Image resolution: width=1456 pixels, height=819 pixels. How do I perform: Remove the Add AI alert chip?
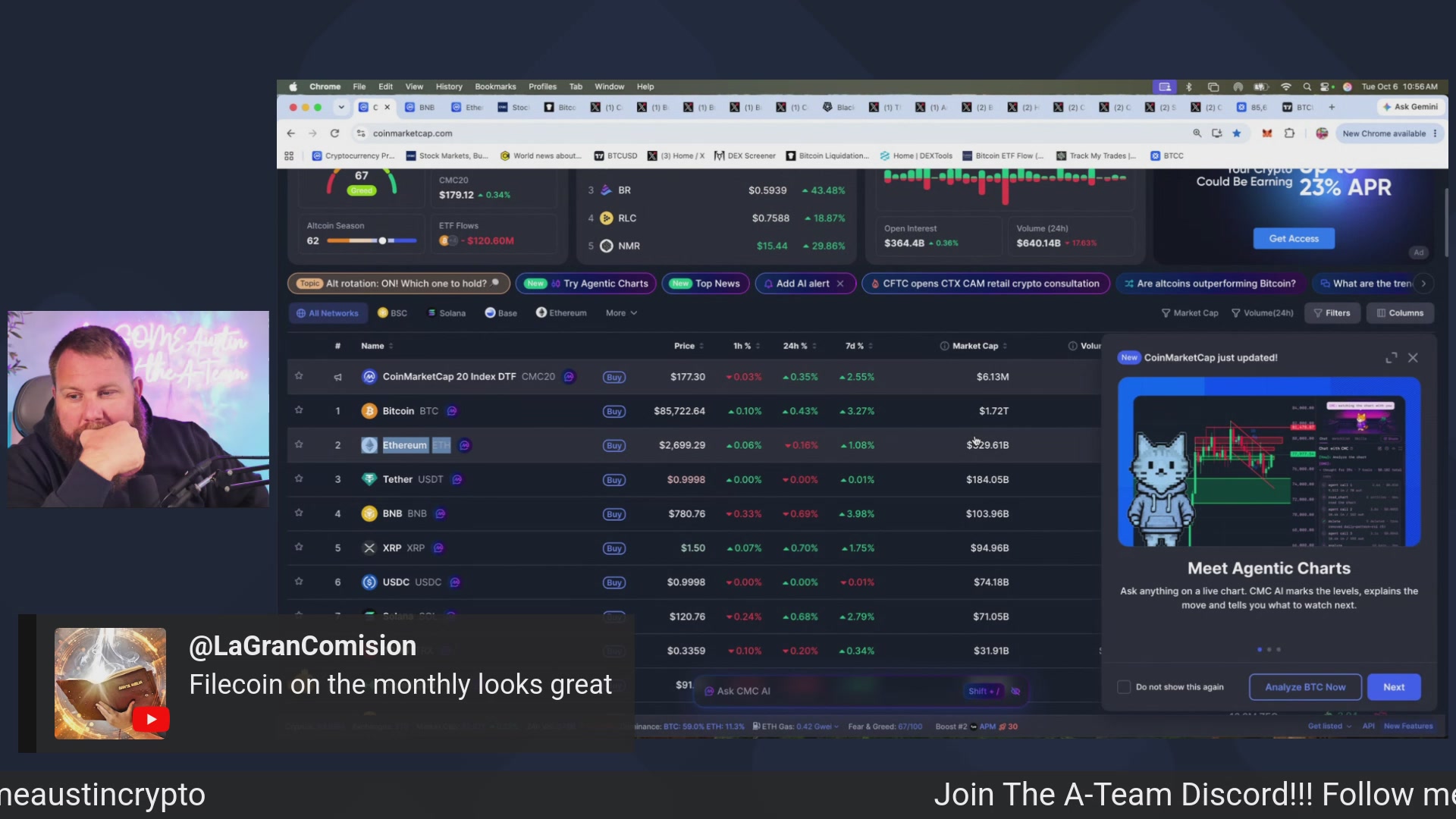[840, 284]
